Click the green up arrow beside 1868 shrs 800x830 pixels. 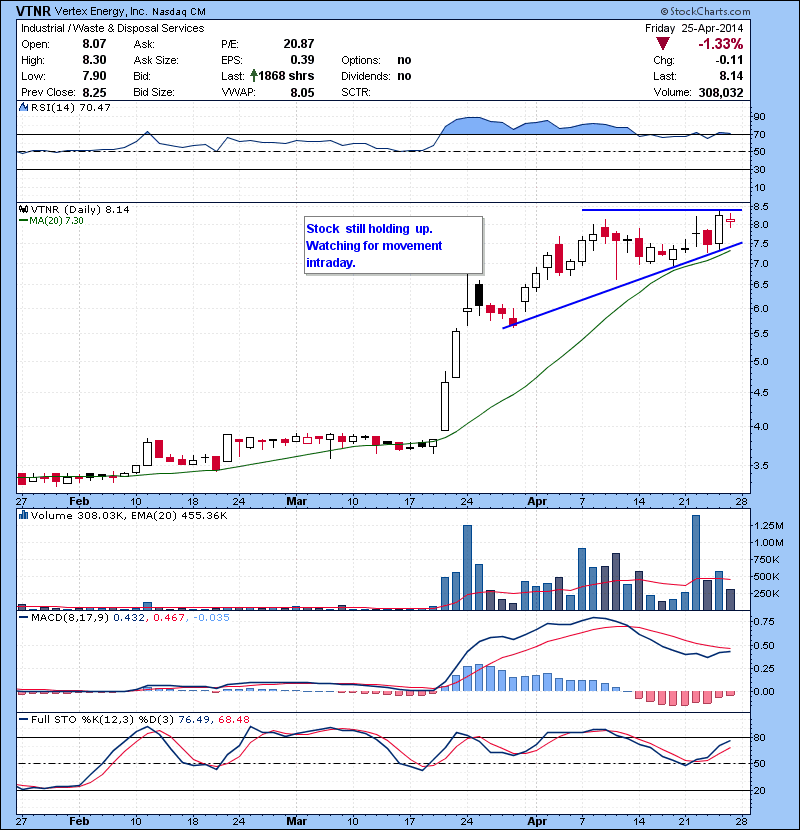[x=254, y=76]
